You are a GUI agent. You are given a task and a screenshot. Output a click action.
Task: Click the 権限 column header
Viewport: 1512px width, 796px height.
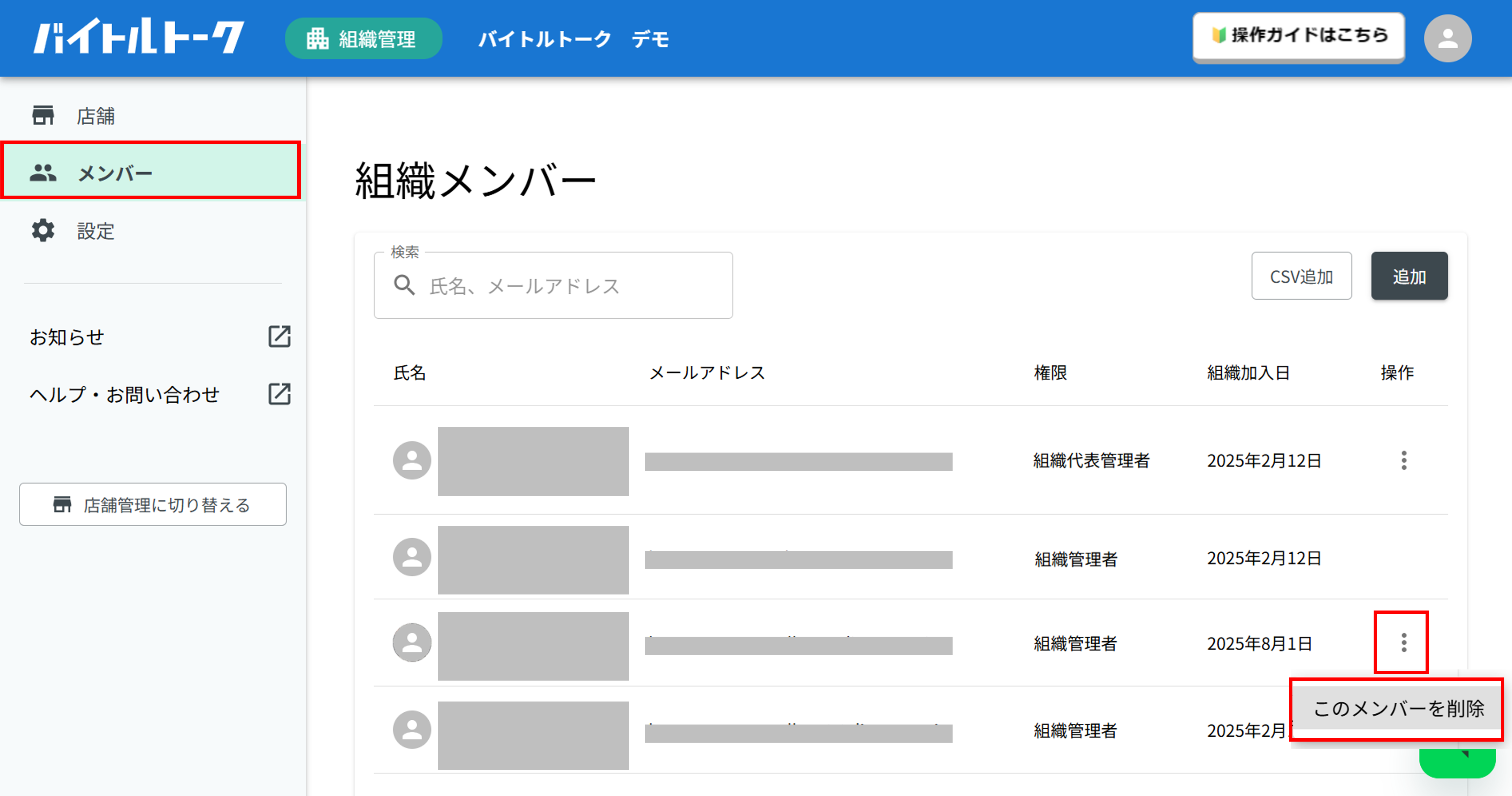[1050, 372]
